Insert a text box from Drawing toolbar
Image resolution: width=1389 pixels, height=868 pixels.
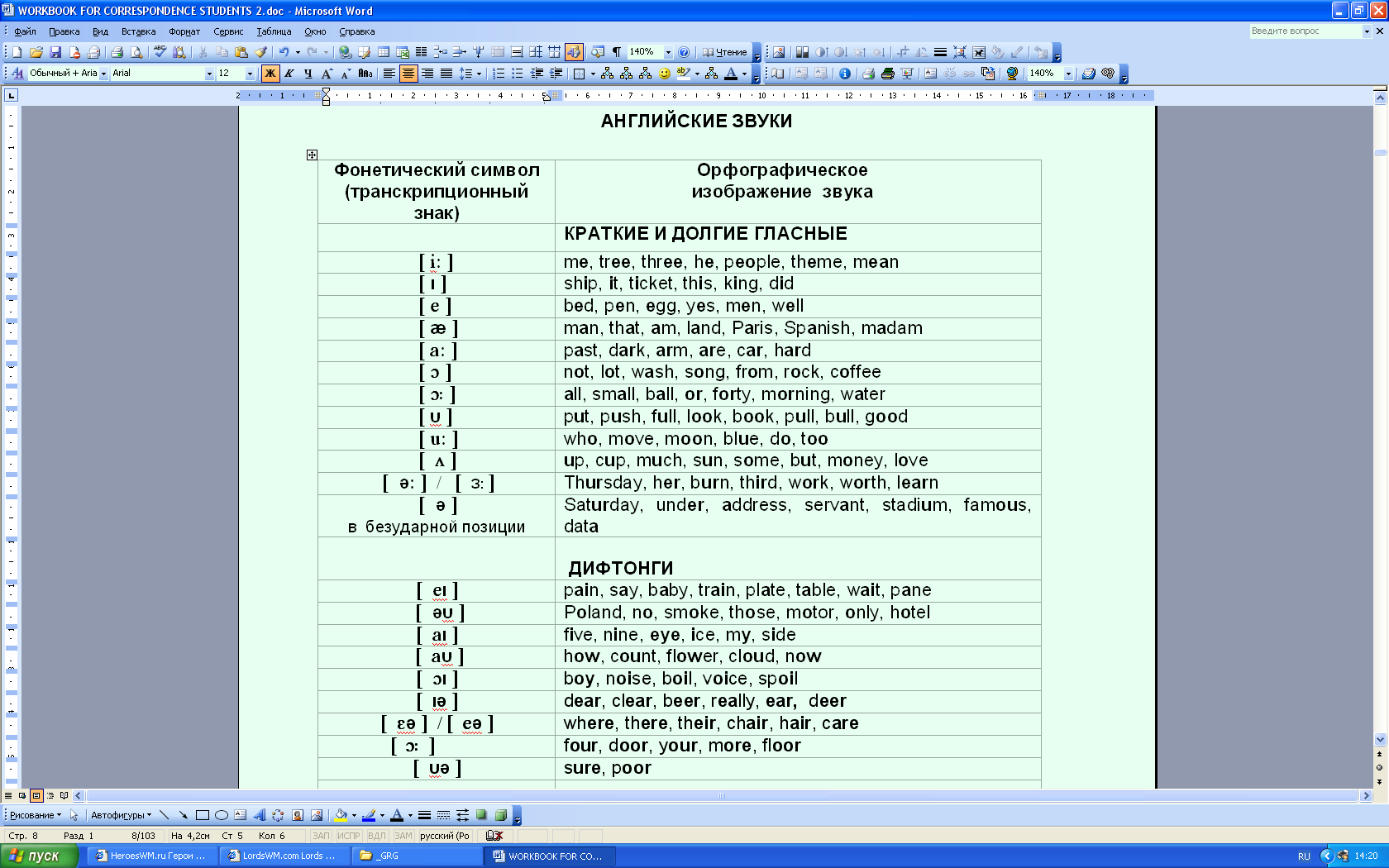click(x=240, y=815)
